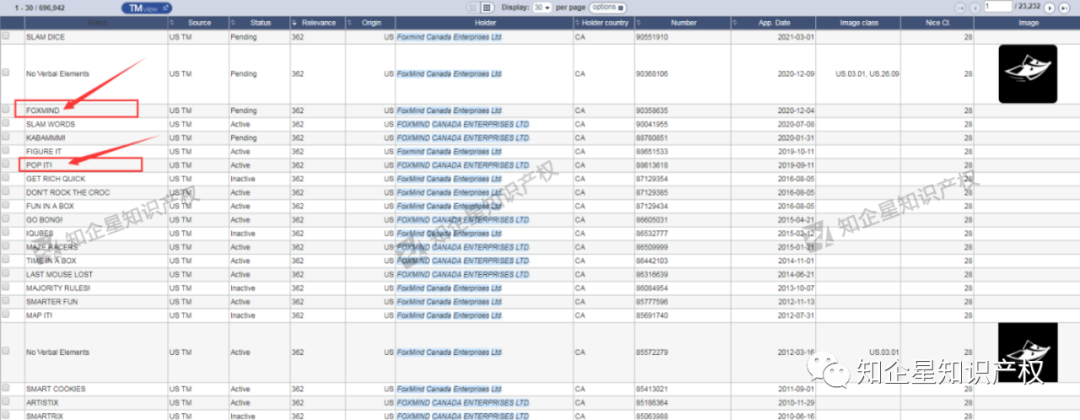The image size is (1080, 420).
Task: Check the GO BONG! row checkbox
Action: [x=6, y=220]
